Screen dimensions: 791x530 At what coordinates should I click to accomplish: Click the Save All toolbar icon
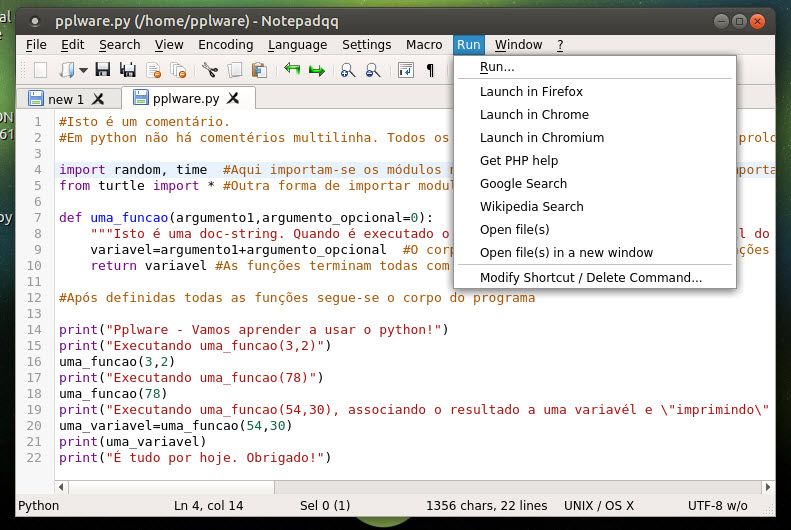click(x=128, y=70)
